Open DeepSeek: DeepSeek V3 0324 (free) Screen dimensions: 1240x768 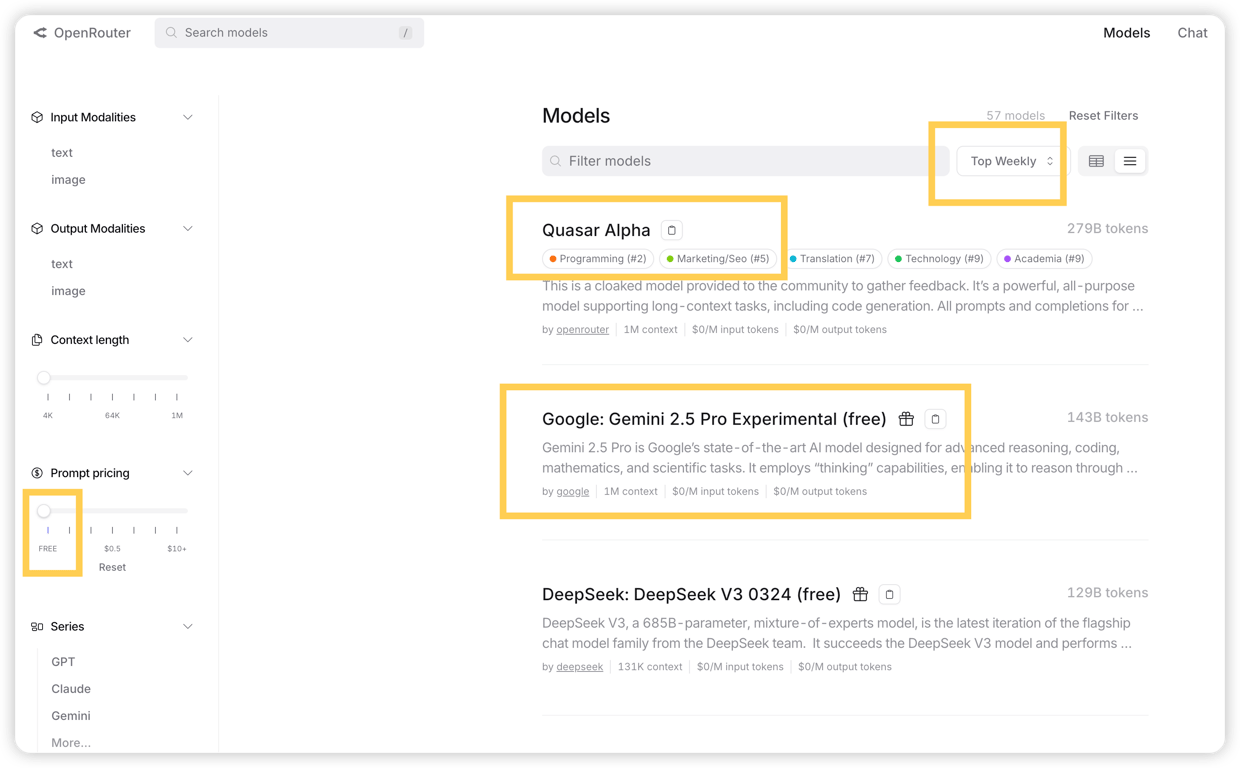[691, 594]
